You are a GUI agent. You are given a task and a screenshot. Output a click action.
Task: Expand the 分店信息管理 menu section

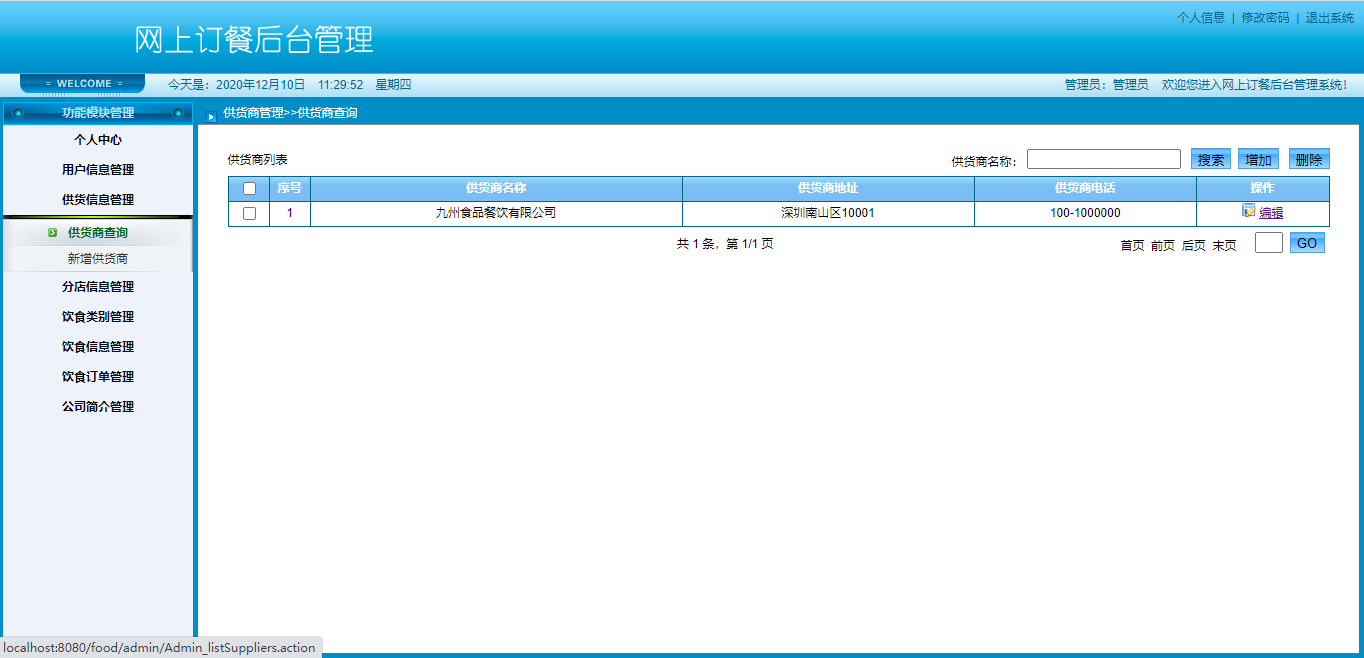click(97, 287)
